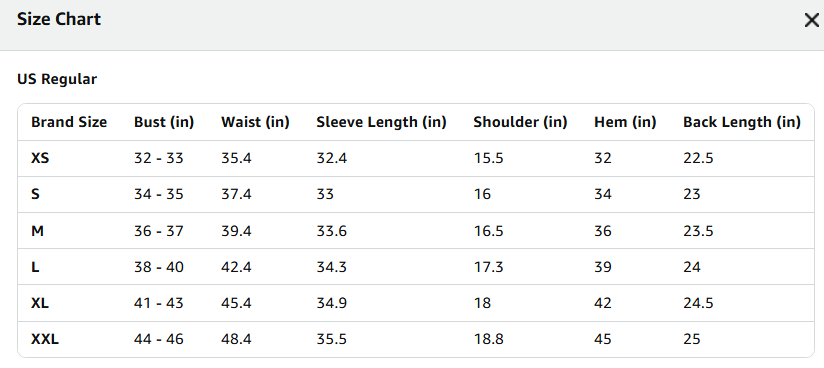Select the XXL size row label
824x368 pixels.
pos(45,340)
